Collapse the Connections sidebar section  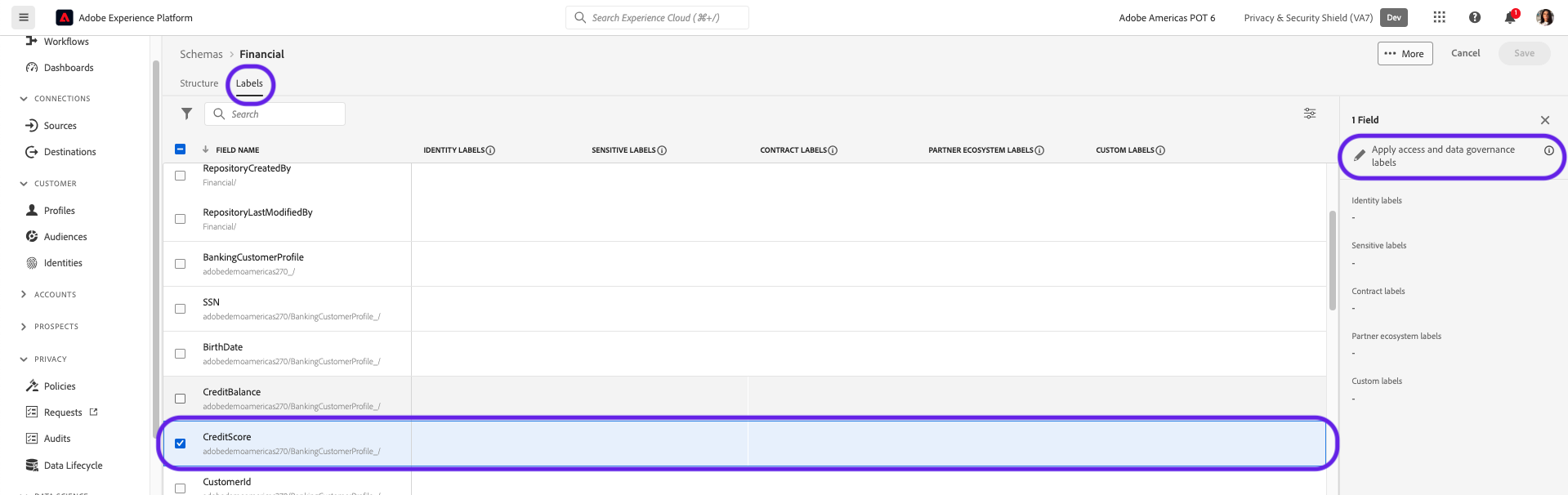[x=24, y=99]
